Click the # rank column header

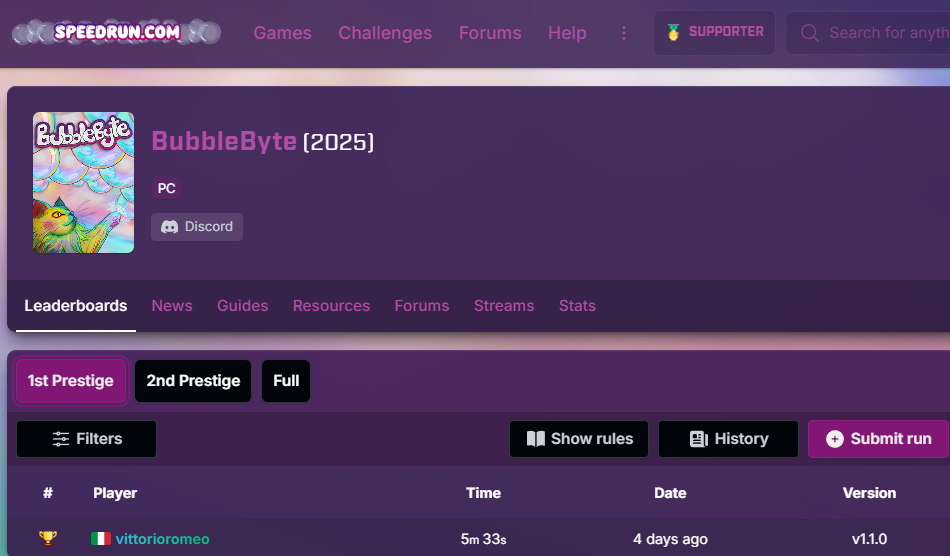[x=48, y=493]
